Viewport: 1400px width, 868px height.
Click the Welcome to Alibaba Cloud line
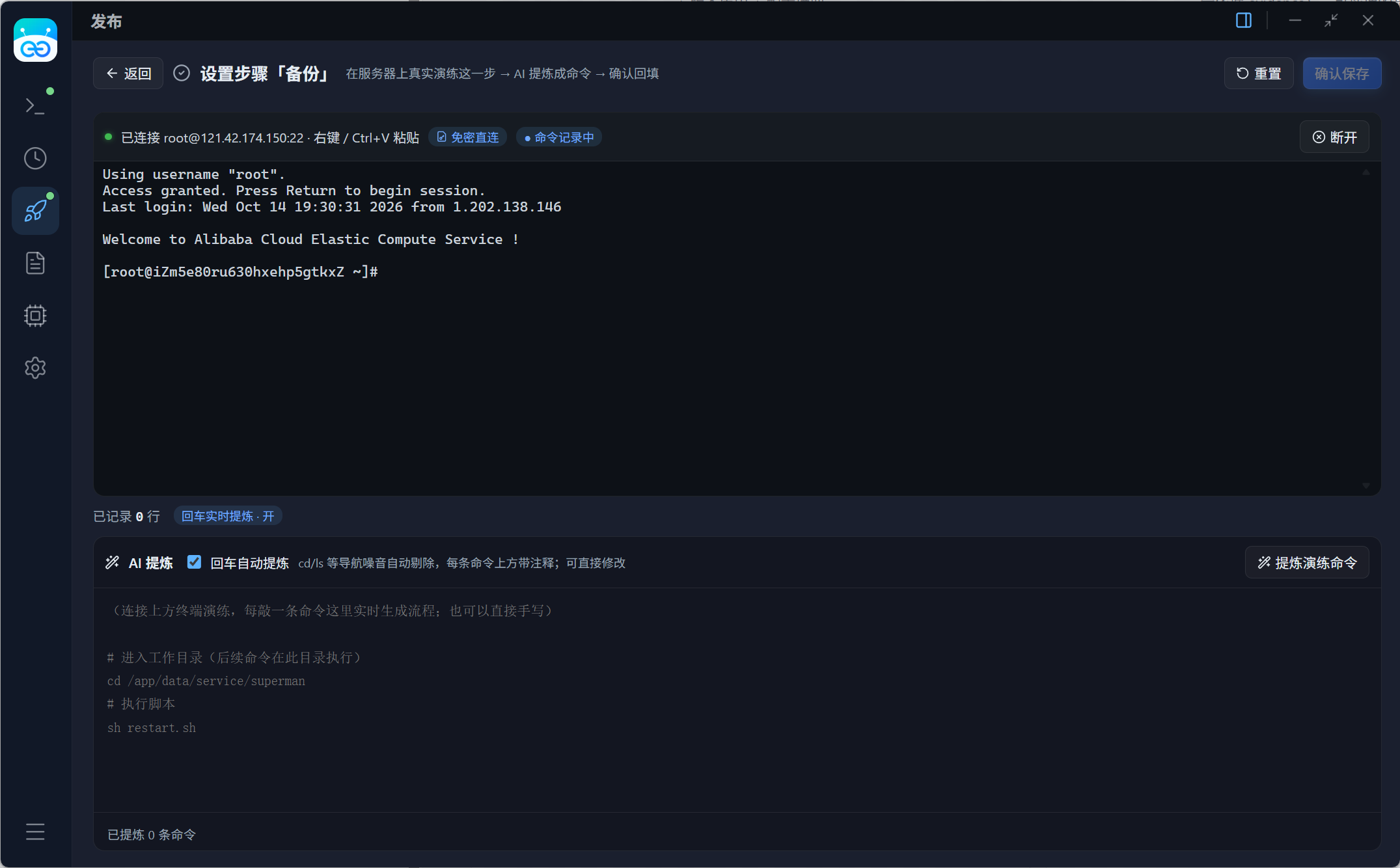click(310, 239)
